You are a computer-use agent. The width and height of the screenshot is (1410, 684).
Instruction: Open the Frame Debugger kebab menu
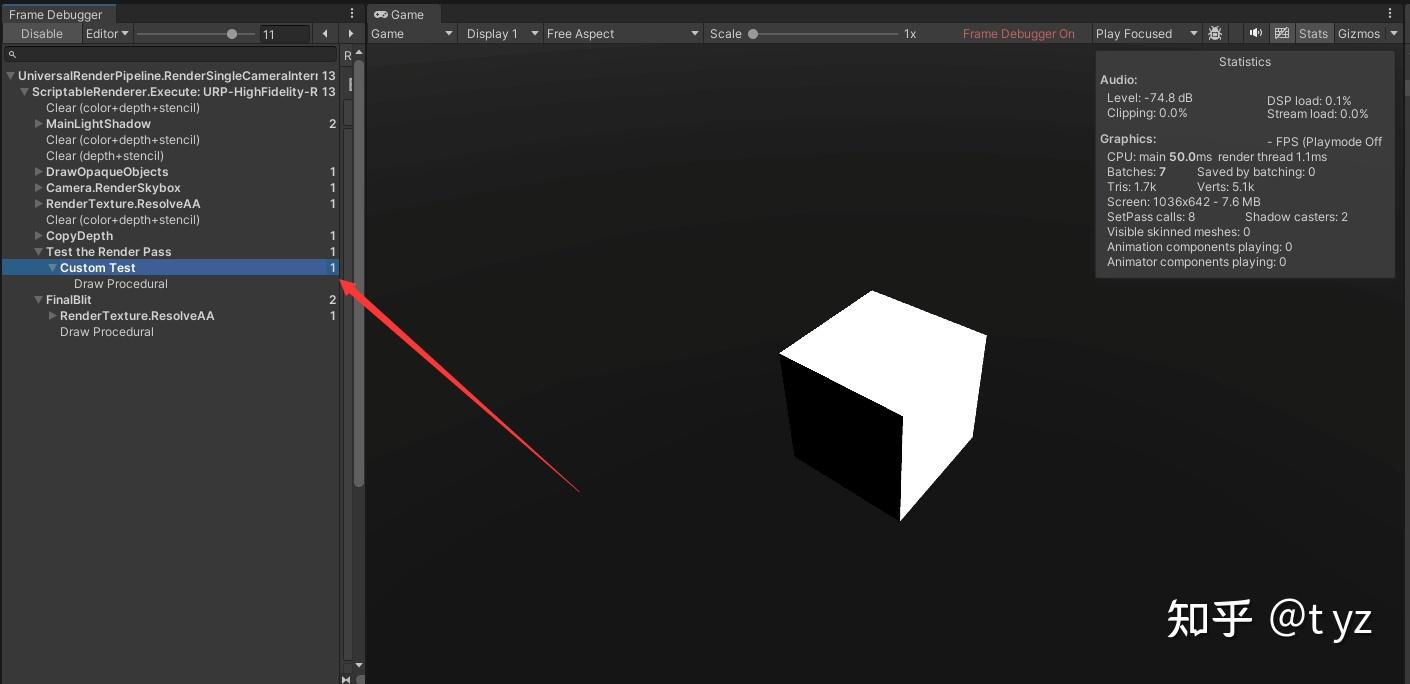coord(352,11)
